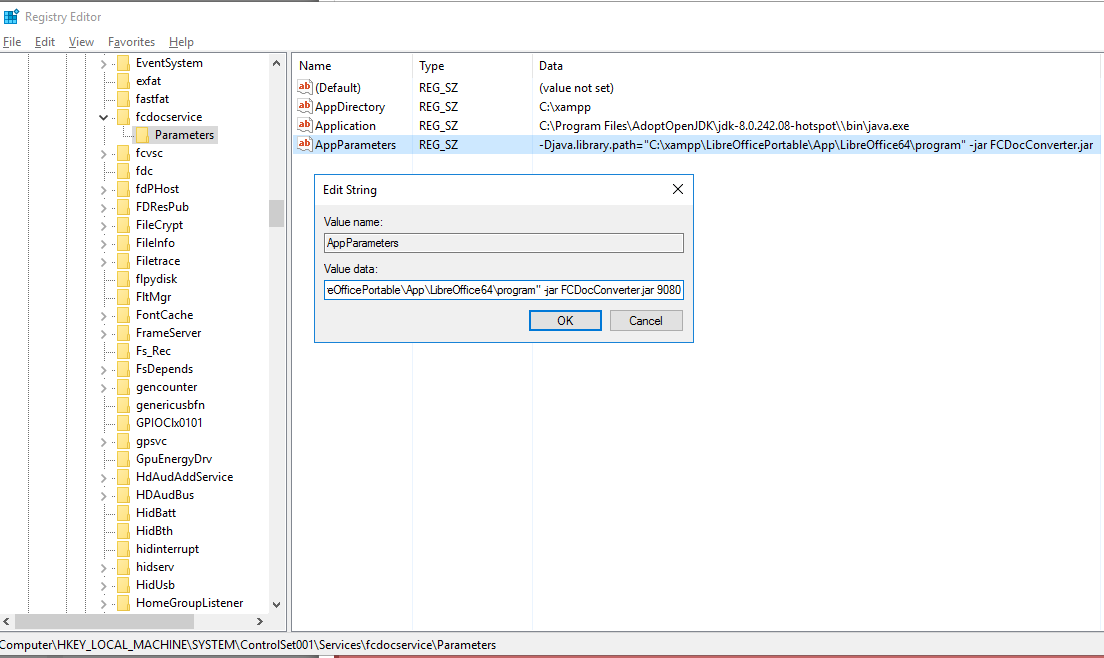Open the Edit menu

45,42
